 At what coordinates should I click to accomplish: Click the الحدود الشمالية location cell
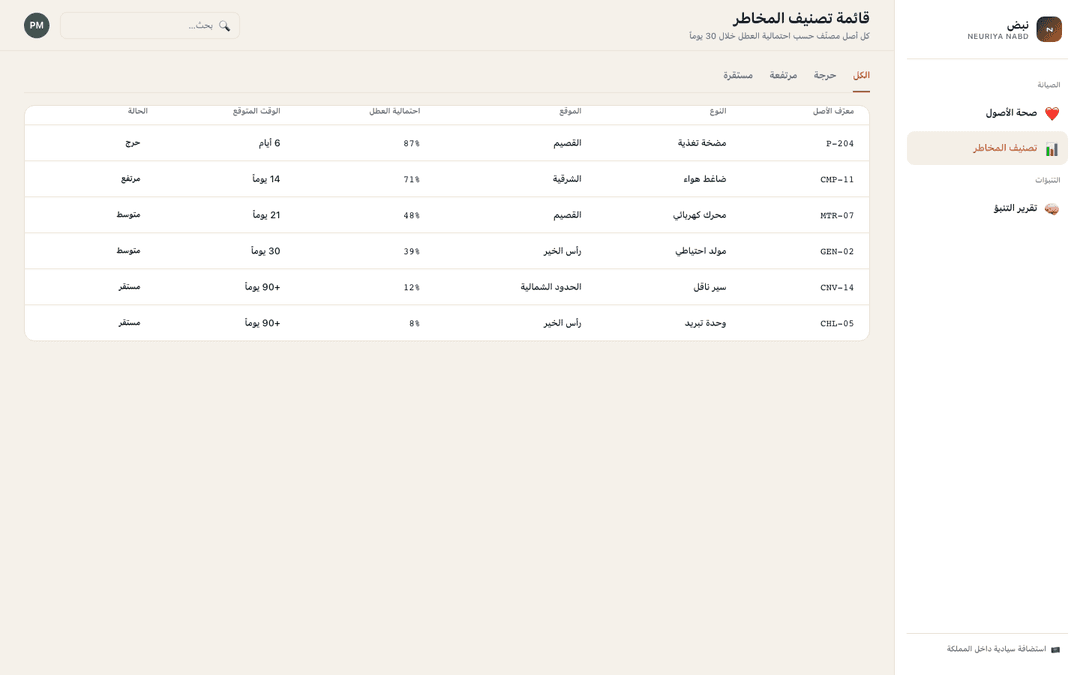coord(551,287)
